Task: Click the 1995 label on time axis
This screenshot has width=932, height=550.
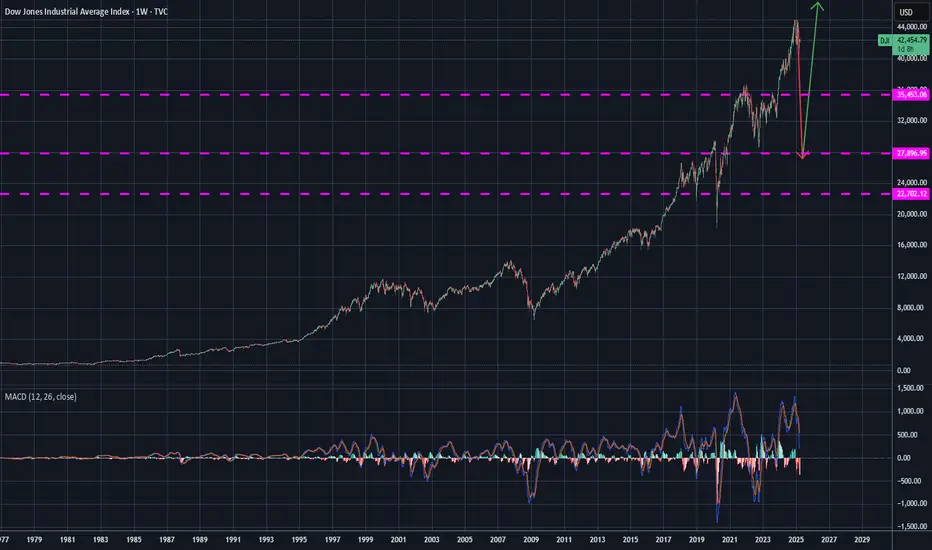Action: click(299, 540)
